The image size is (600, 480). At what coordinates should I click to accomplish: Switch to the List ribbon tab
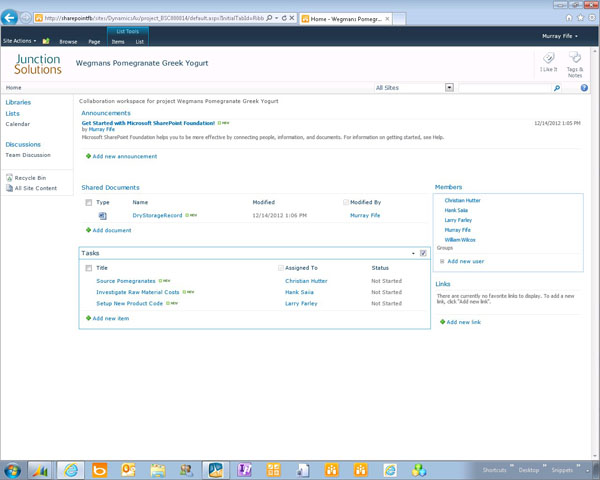pyautogui.click(x=139, y=42)
